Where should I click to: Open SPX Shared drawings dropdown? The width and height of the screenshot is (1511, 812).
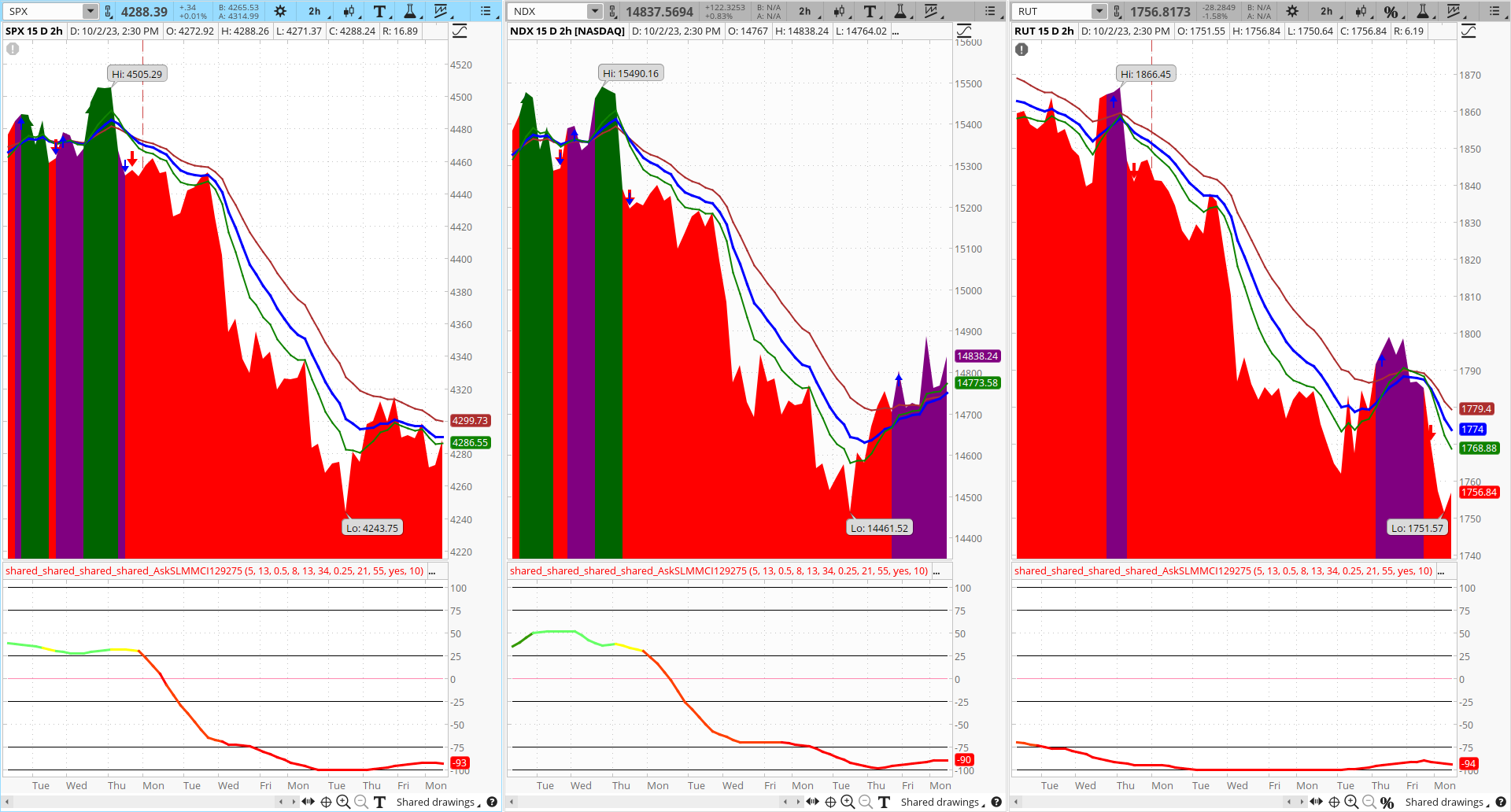point(438,802)
